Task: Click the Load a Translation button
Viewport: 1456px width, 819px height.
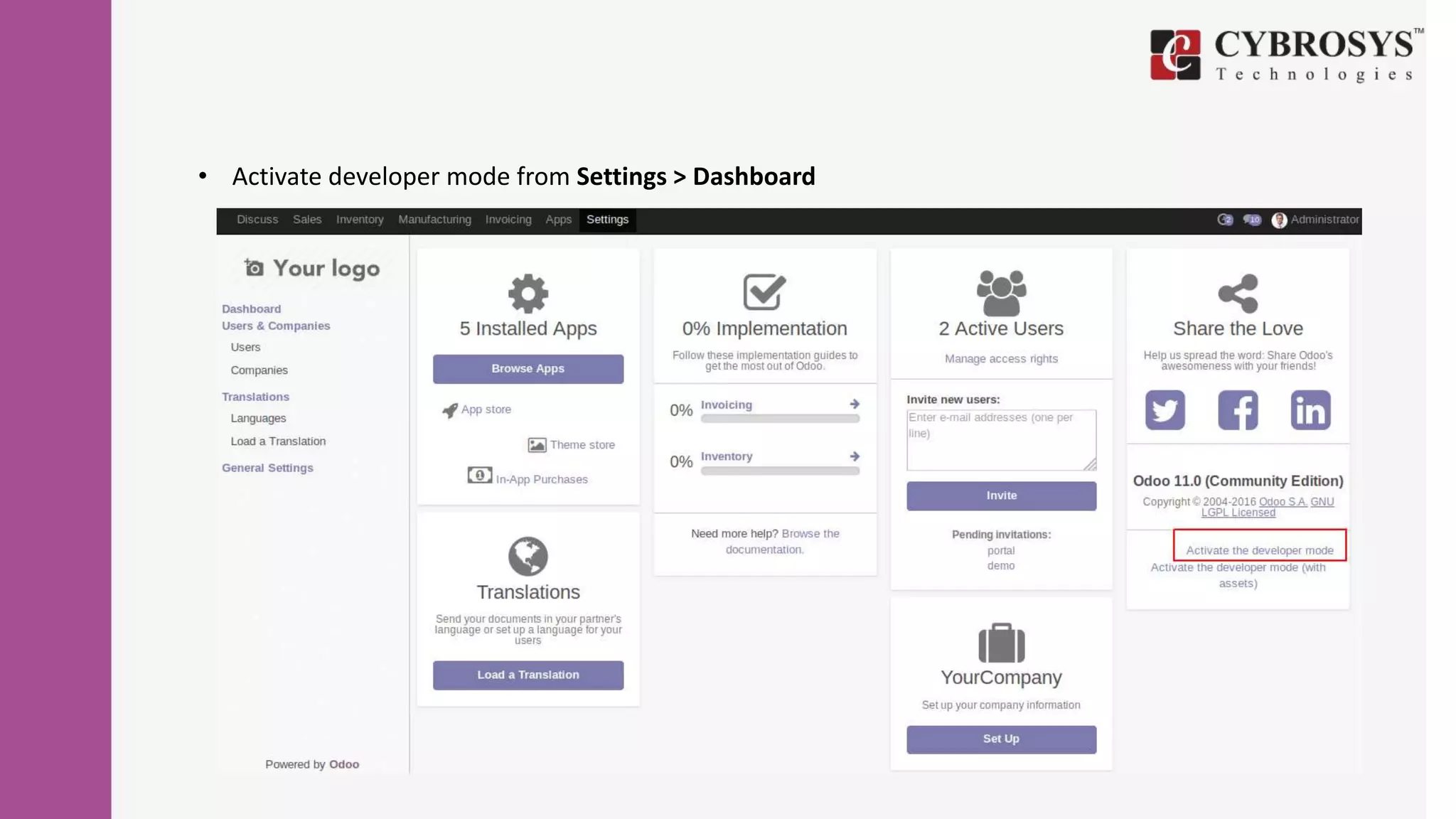Action: pyautogui.click(x=528, y=675)
